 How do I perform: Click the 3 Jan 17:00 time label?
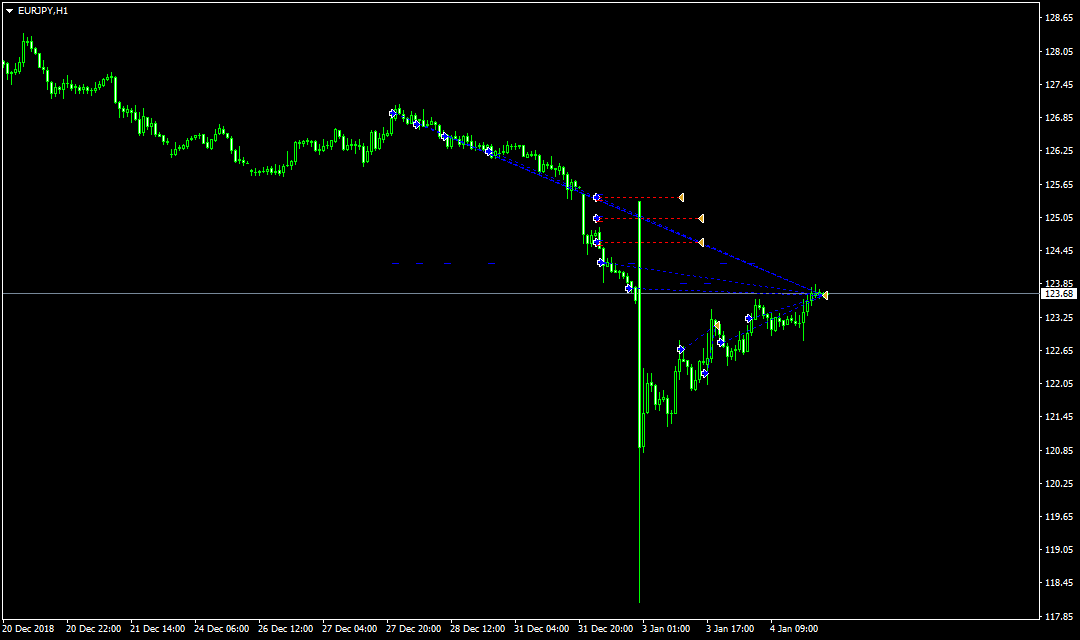click(x=730, y=629)
